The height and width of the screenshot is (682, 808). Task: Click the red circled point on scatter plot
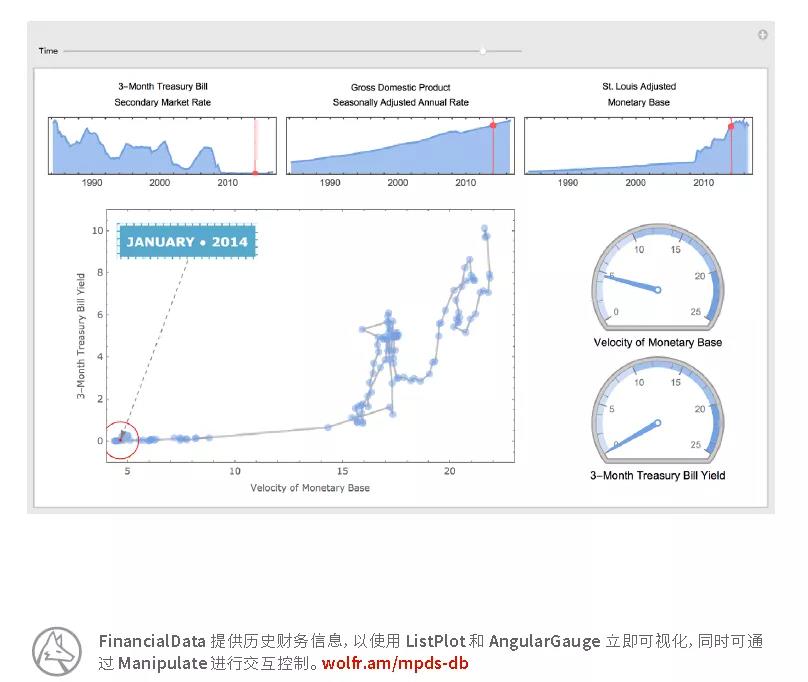[x=122, y=440]
